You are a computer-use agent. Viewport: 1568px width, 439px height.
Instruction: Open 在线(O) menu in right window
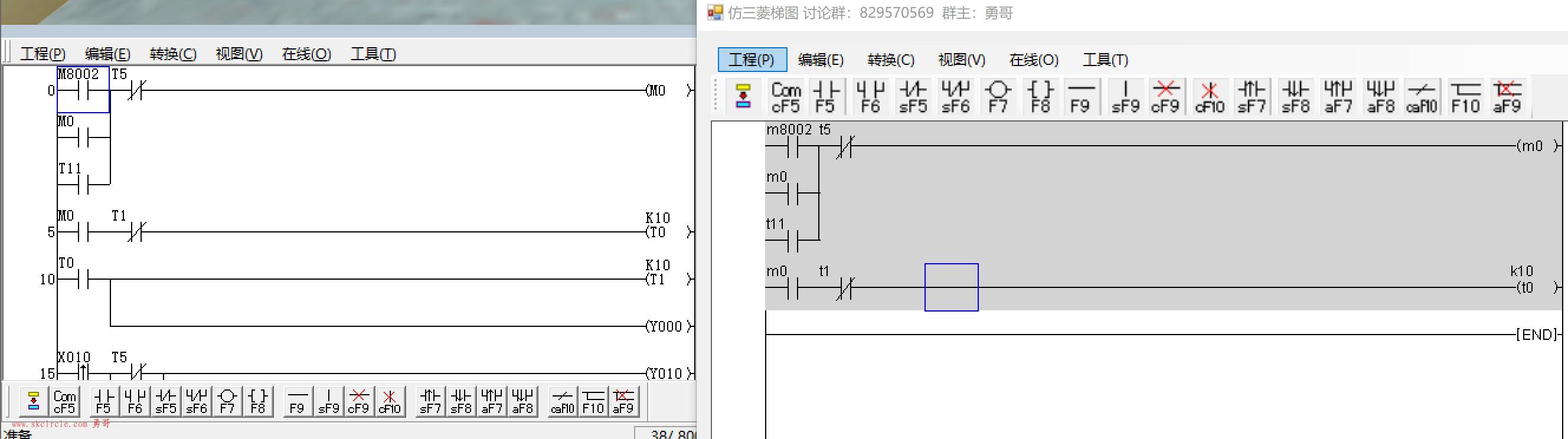pyautogui.click(x=1034, y=60)
